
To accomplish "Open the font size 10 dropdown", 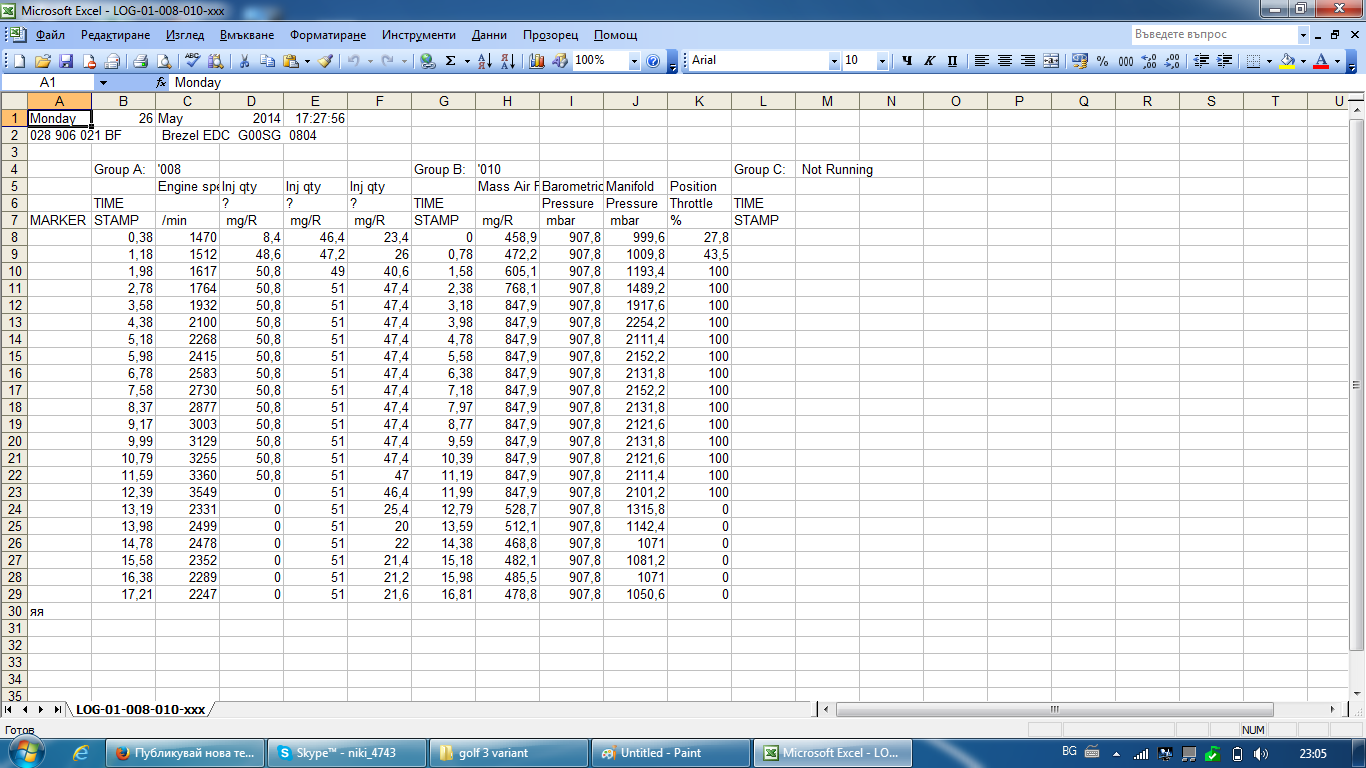I will [x=882, y=61].
